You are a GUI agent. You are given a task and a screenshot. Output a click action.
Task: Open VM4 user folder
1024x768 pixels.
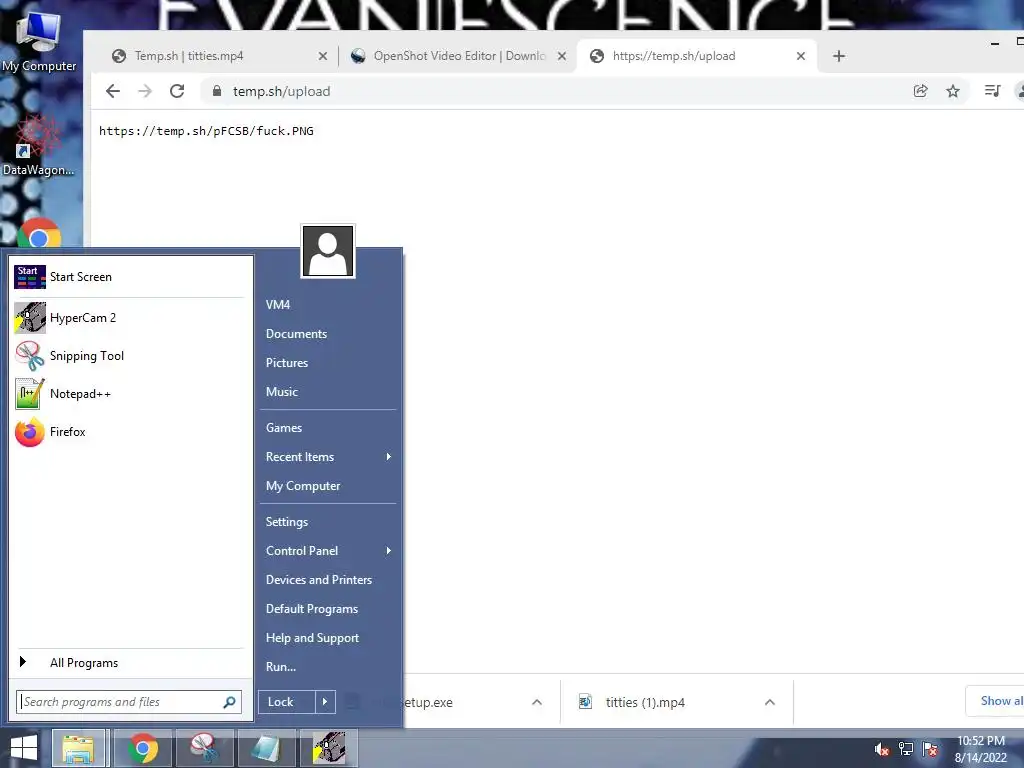pos(278,305)
